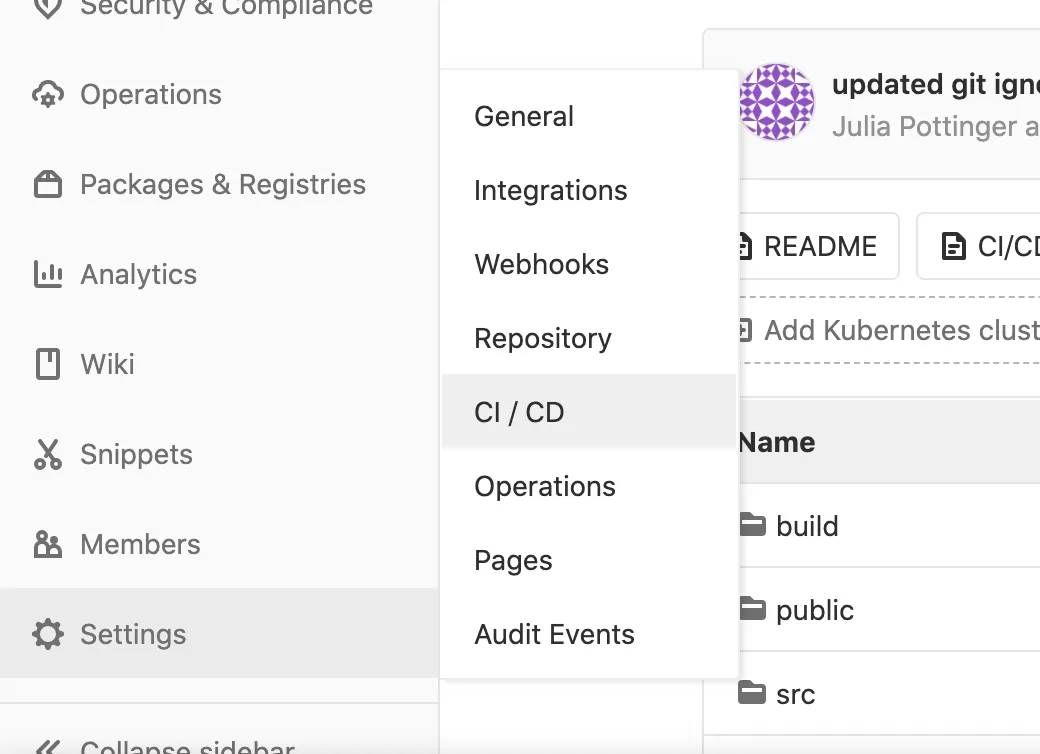Click Add Kubernetes cluster button
Image resolution: width=1040 pixels, height=754 pixels.
tap(889, 330)
